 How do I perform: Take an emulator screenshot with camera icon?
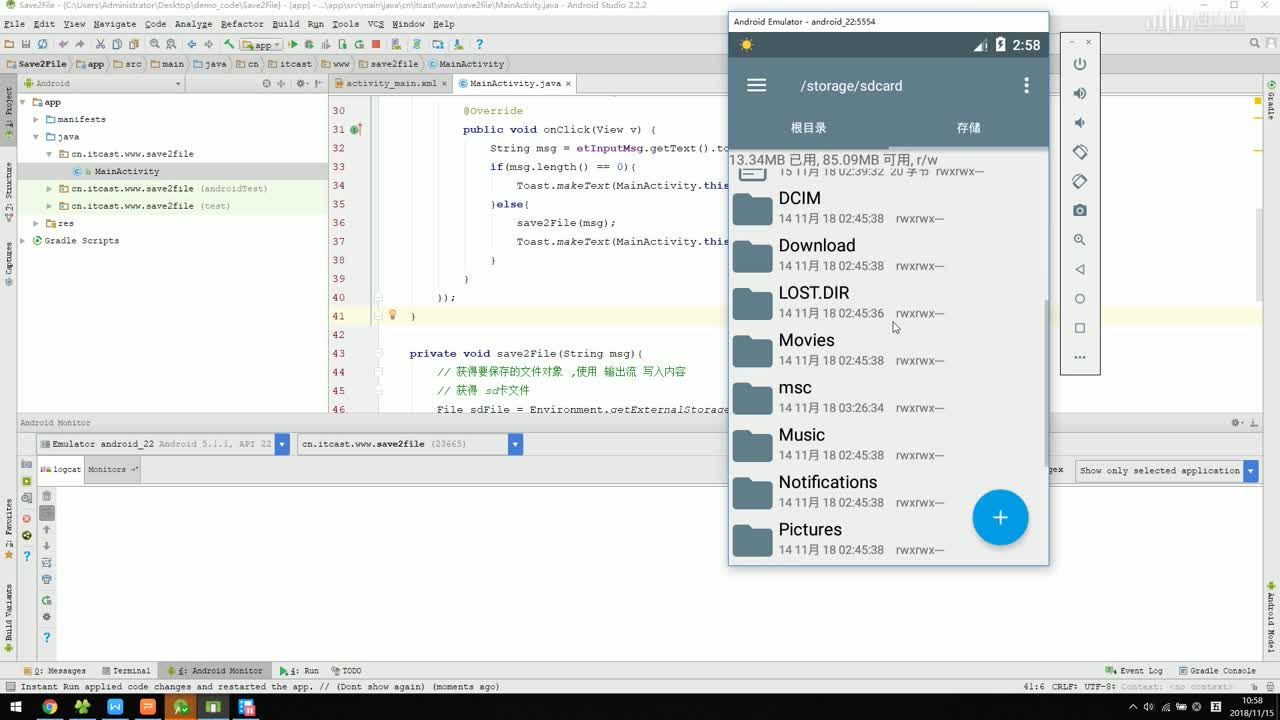[1079, 211]
